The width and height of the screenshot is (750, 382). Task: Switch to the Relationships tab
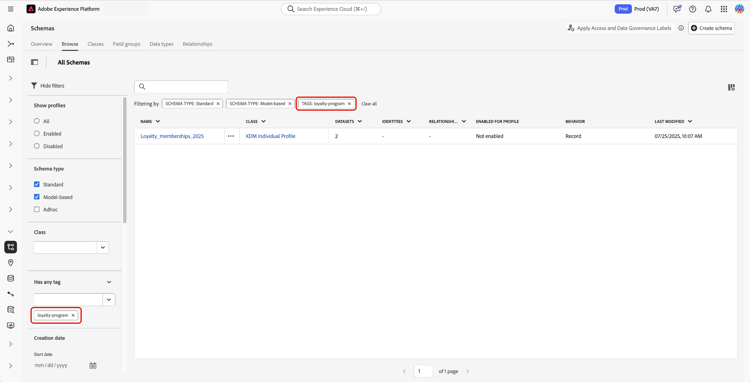click(198, 44)
